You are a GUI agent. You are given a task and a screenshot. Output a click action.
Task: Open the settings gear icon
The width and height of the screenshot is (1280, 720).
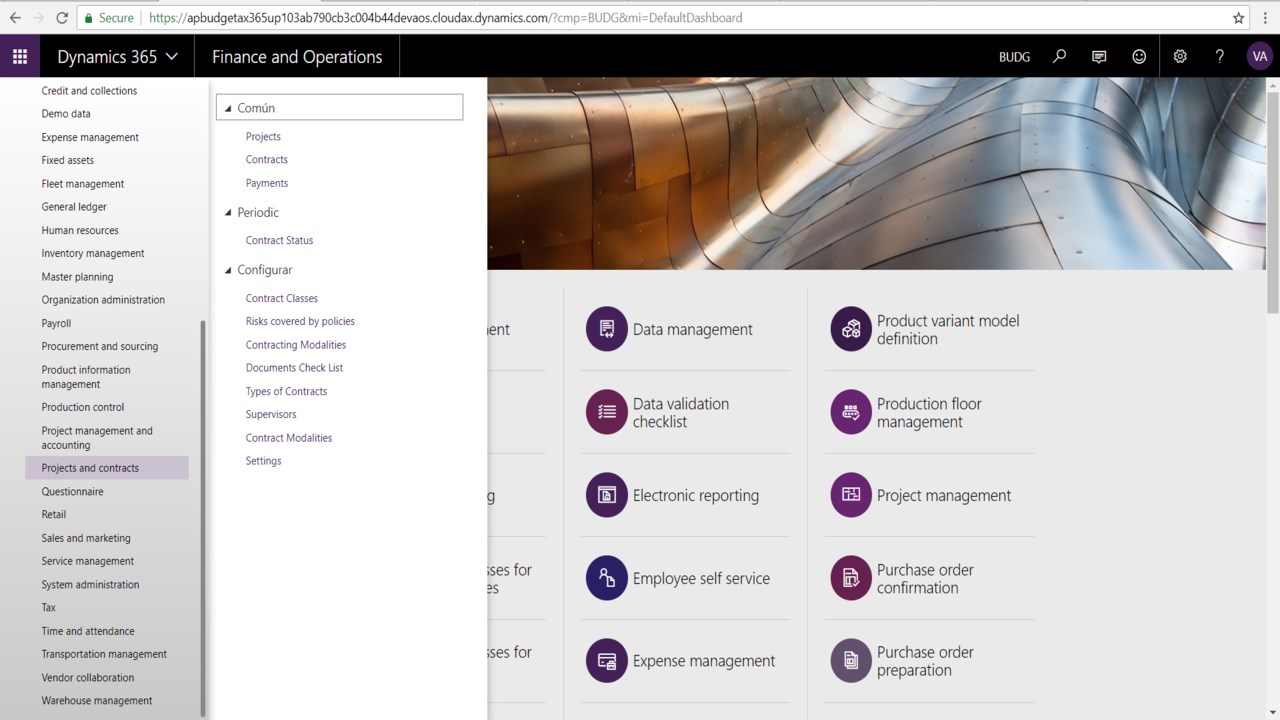(1180, 57)
